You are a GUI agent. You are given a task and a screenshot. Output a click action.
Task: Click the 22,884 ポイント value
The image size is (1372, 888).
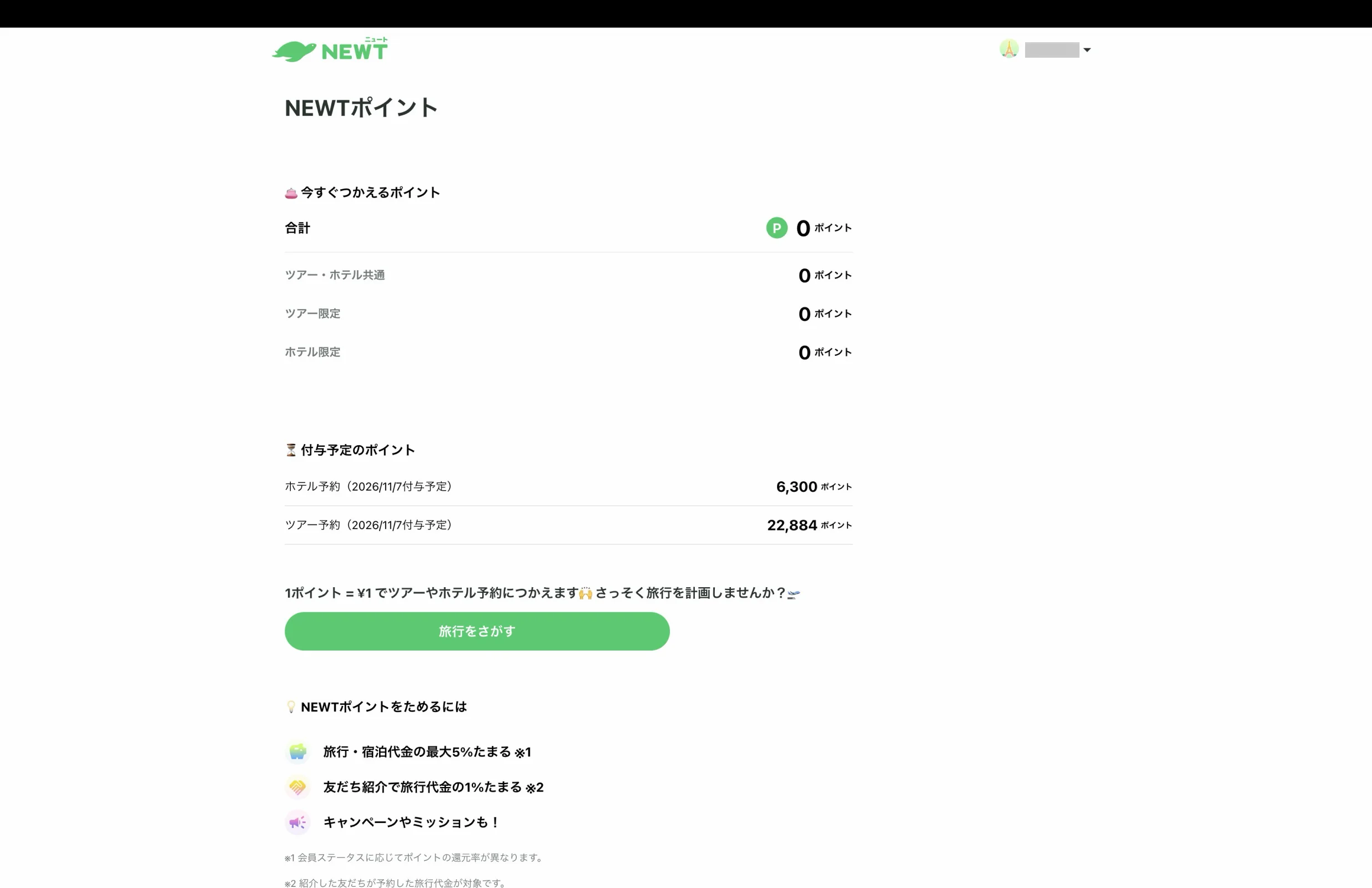tap(809, 525)
